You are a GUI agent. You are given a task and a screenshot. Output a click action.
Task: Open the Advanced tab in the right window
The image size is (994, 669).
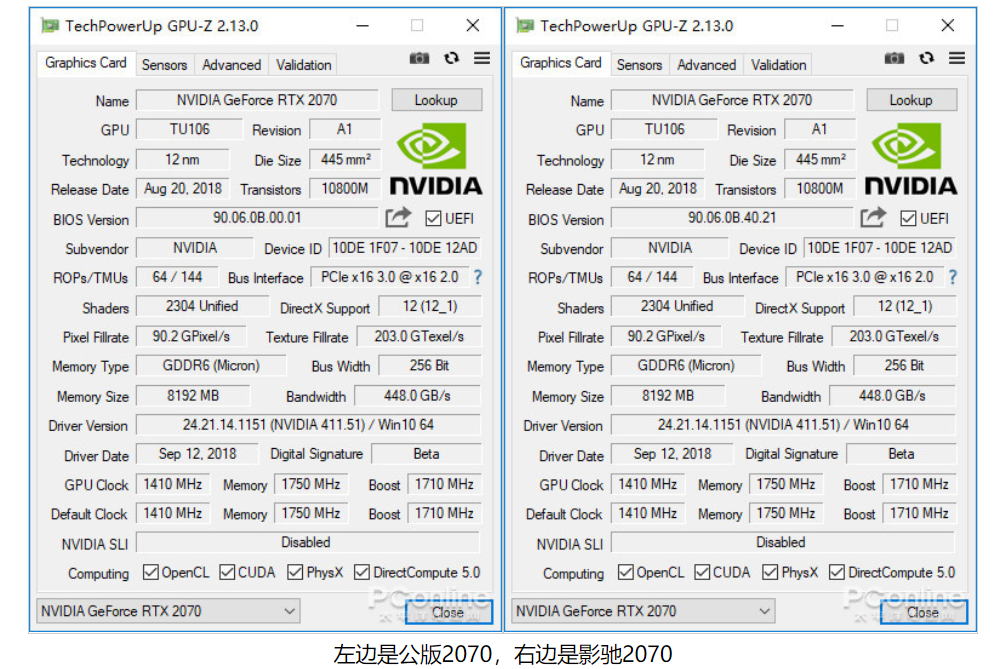coord(706,64)
